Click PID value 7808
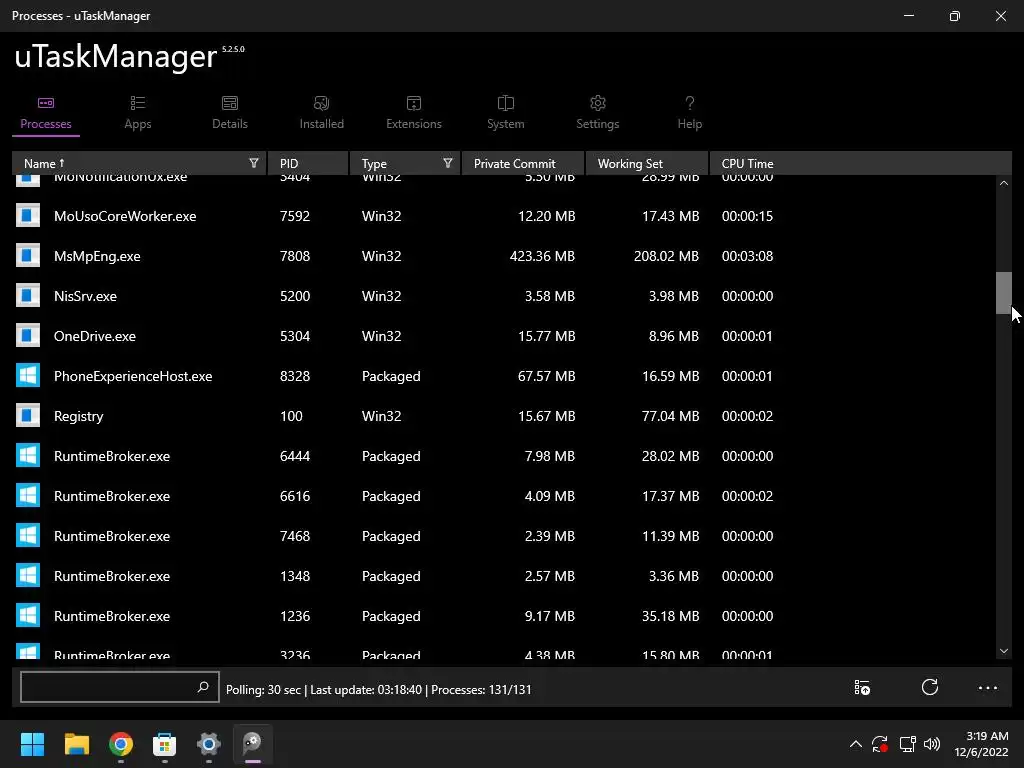Viewport: 1024px width, 768px height. pyautogui.click(x=295, y=256)
